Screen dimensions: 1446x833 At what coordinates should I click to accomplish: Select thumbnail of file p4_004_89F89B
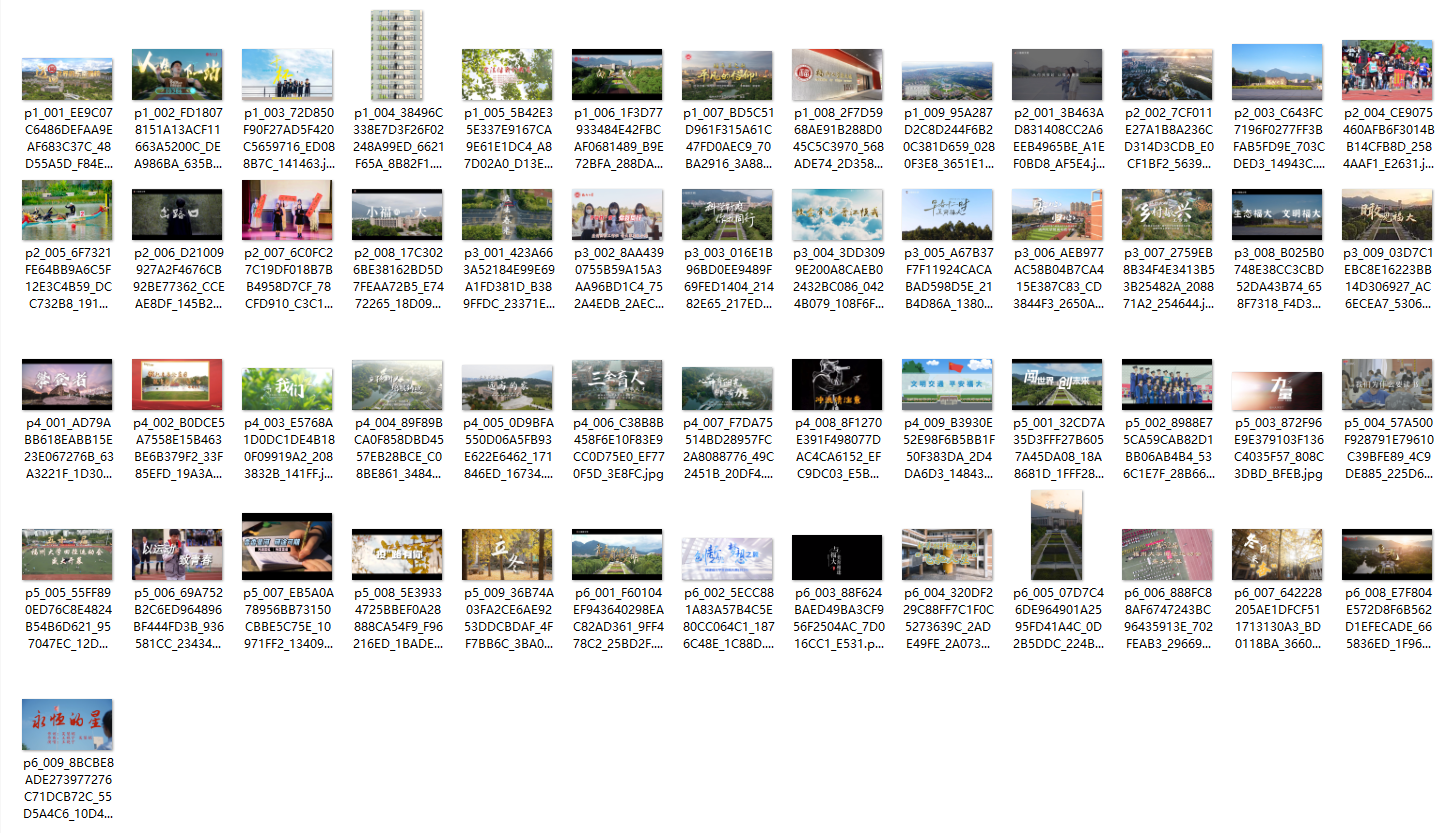tap(397, 385)
